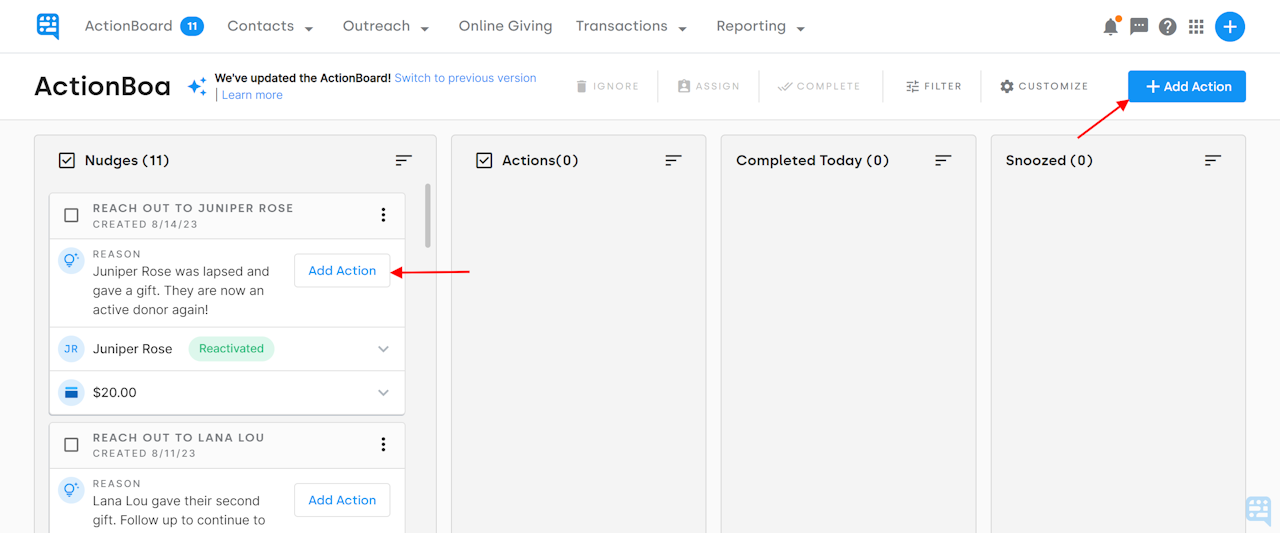
Task: Click the Reach Out to Juniper Rose title
Action: [x=193, y=209]
